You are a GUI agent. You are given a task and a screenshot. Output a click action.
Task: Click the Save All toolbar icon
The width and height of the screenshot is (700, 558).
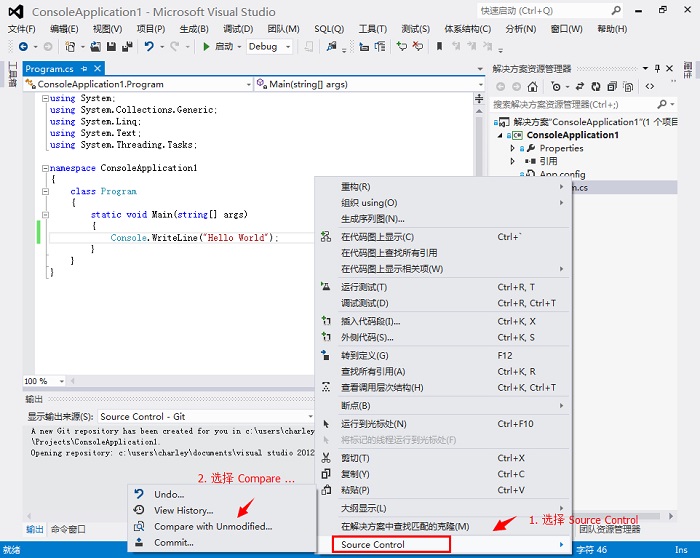[127, 46]
